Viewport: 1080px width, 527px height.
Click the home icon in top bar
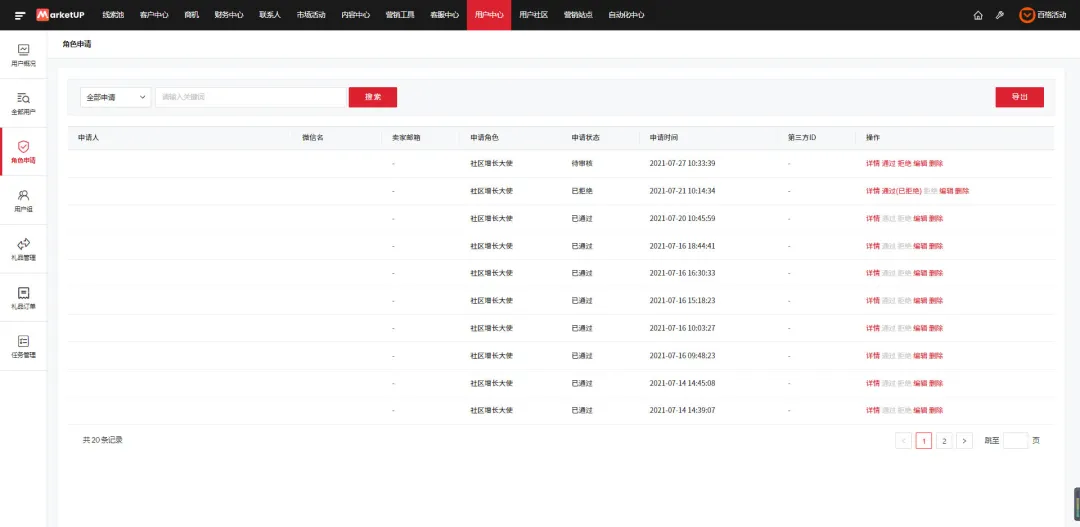click(978, 15)
